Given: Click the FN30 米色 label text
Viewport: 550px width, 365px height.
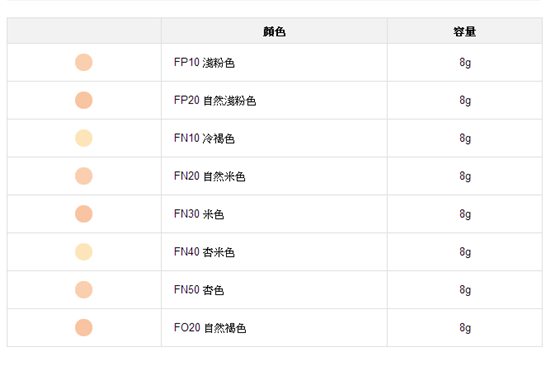Looking at the screenshot, I should point(199,214).
